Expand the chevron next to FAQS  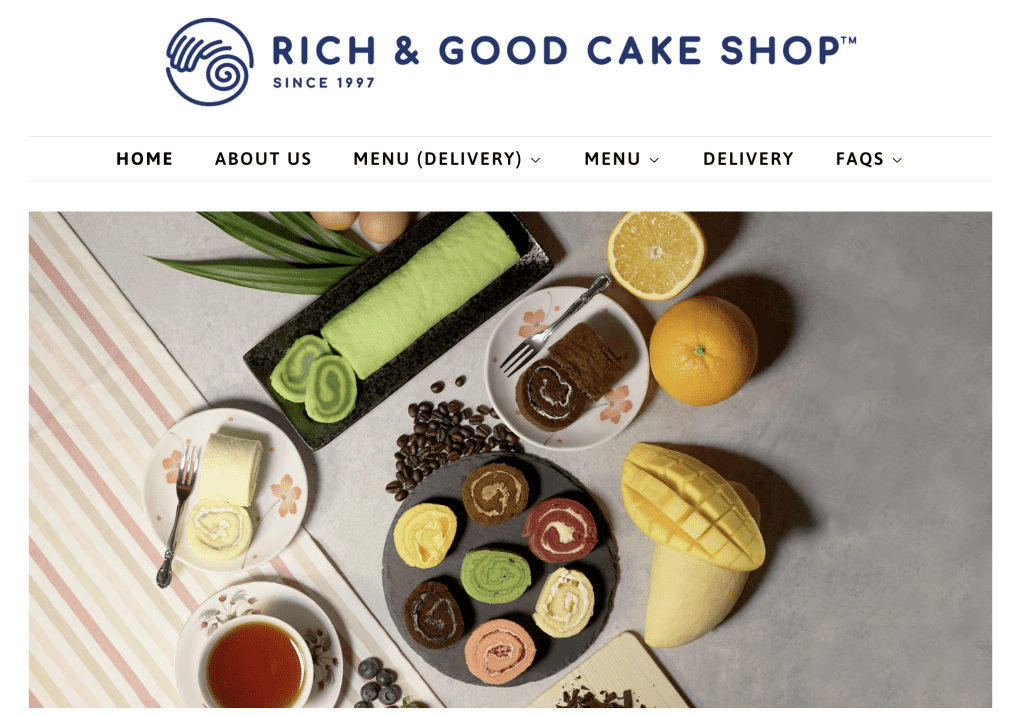(x=897, y=160)
